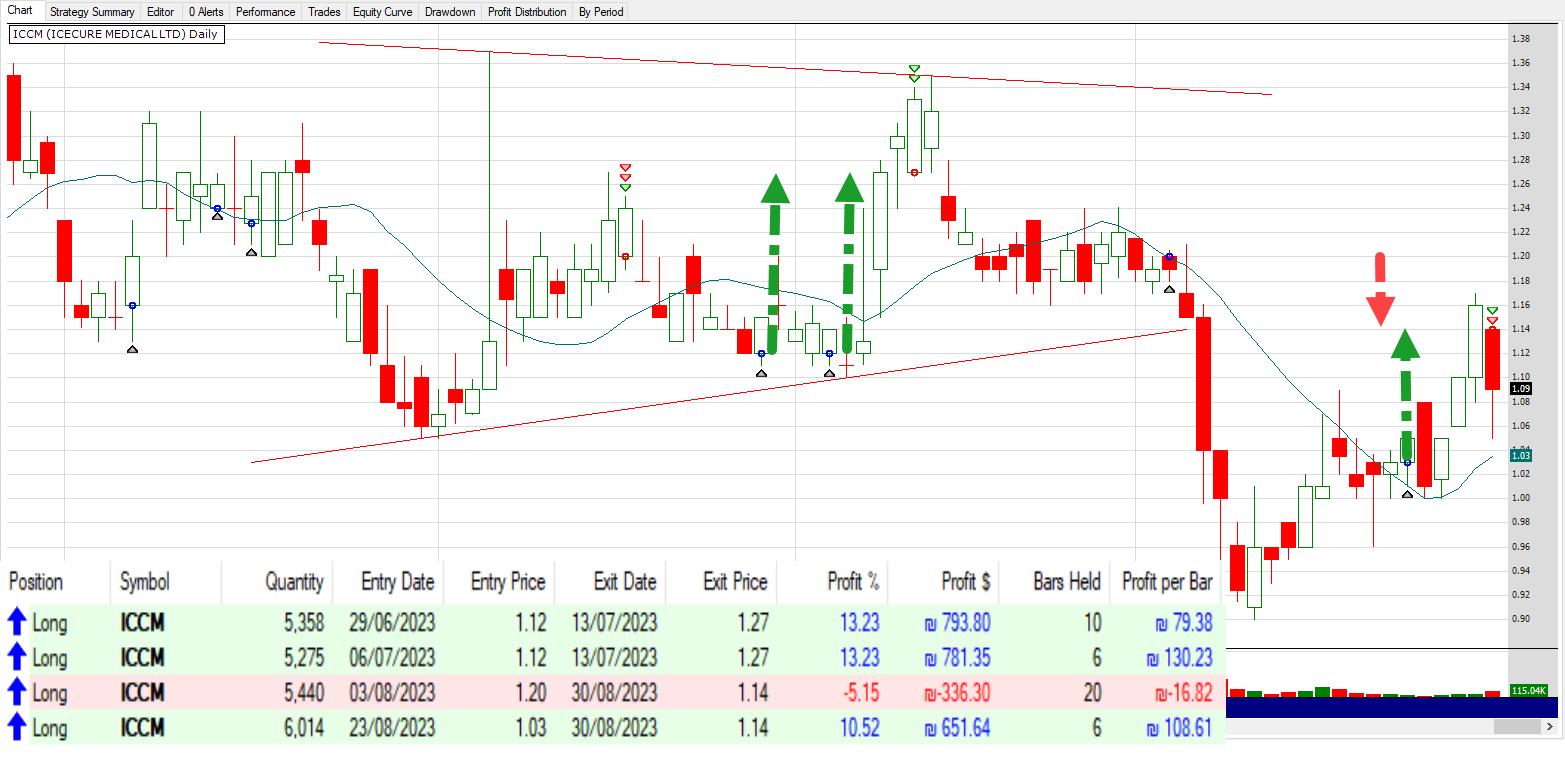Click the Profit per Bar column header

click(x=1167, y=582)
